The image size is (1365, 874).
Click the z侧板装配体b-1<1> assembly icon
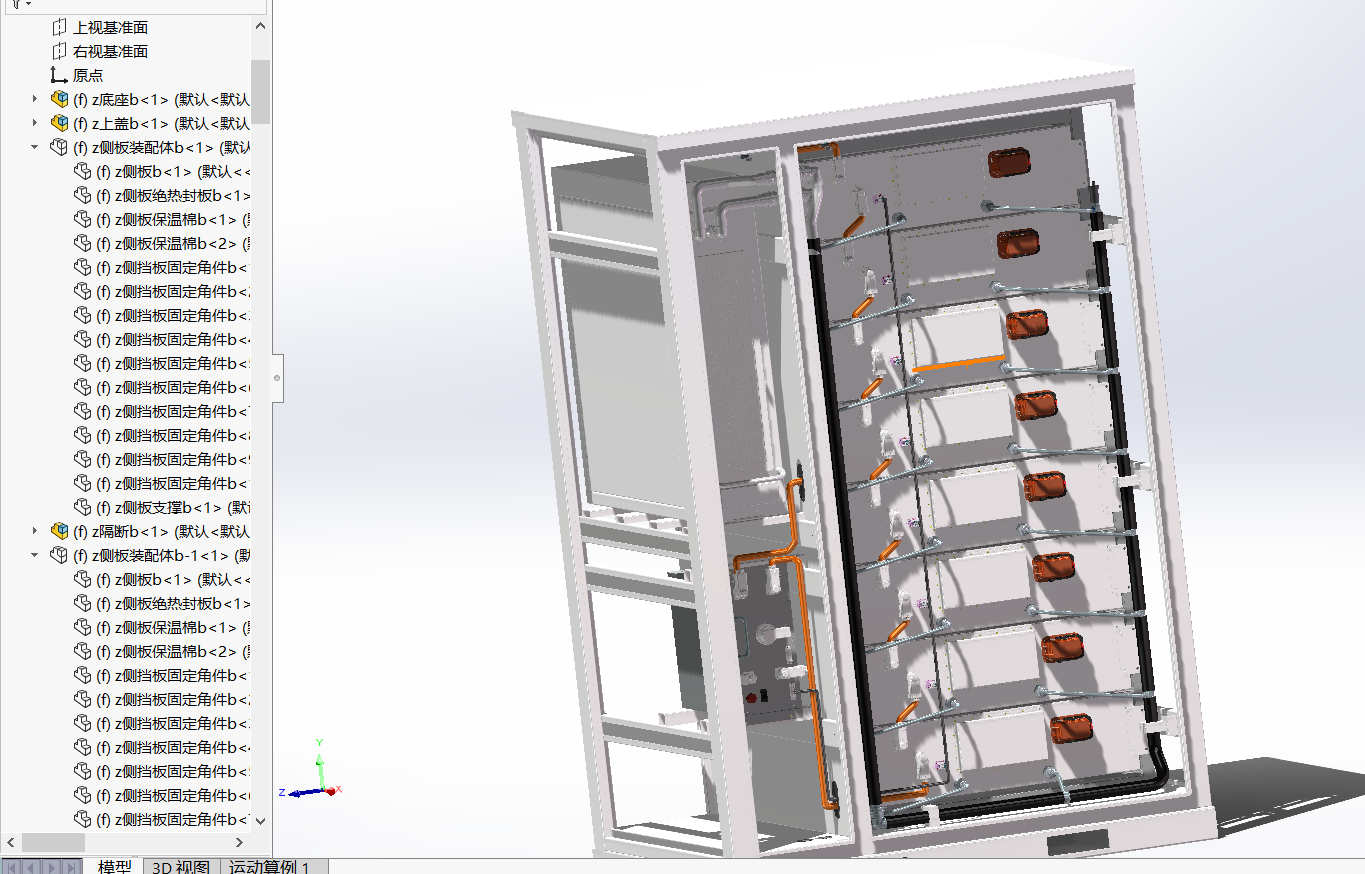59,555
